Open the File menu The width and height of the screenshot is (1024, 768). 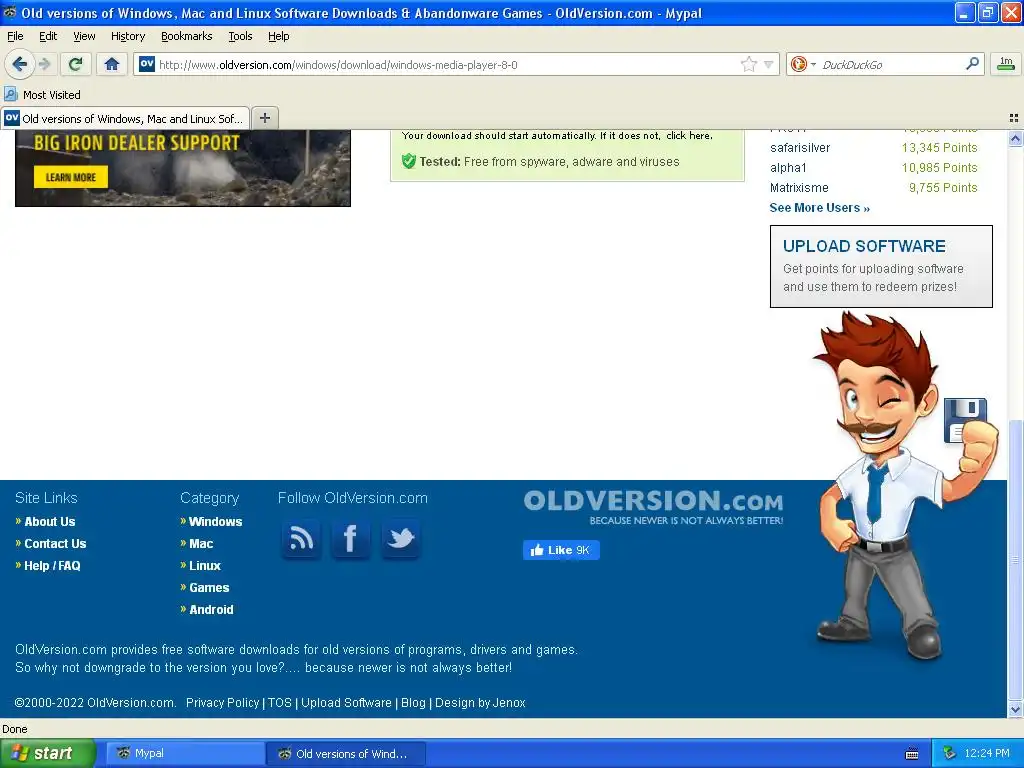tap(15, 36)
